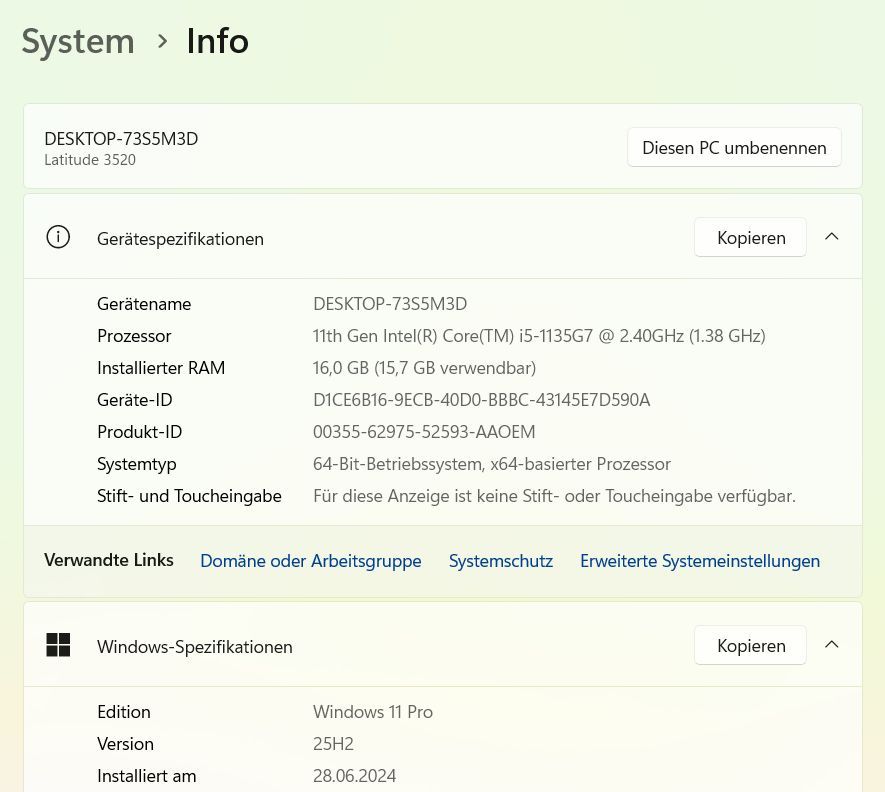The image size is (885, 792).
Task: Click the Prozessor value i5-1135G7
Action: point(538,336)
